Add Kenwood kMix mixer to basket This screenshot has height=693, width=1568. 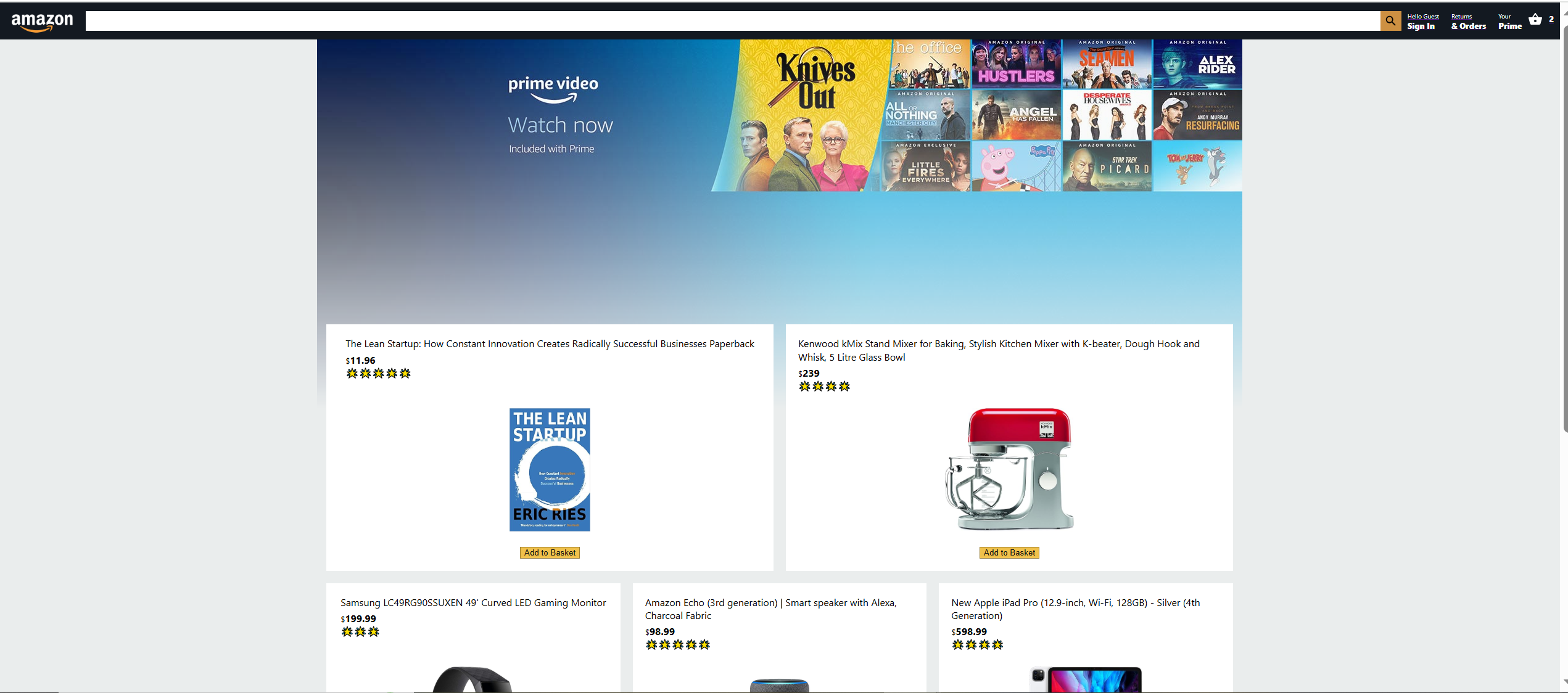[1009, 553]
